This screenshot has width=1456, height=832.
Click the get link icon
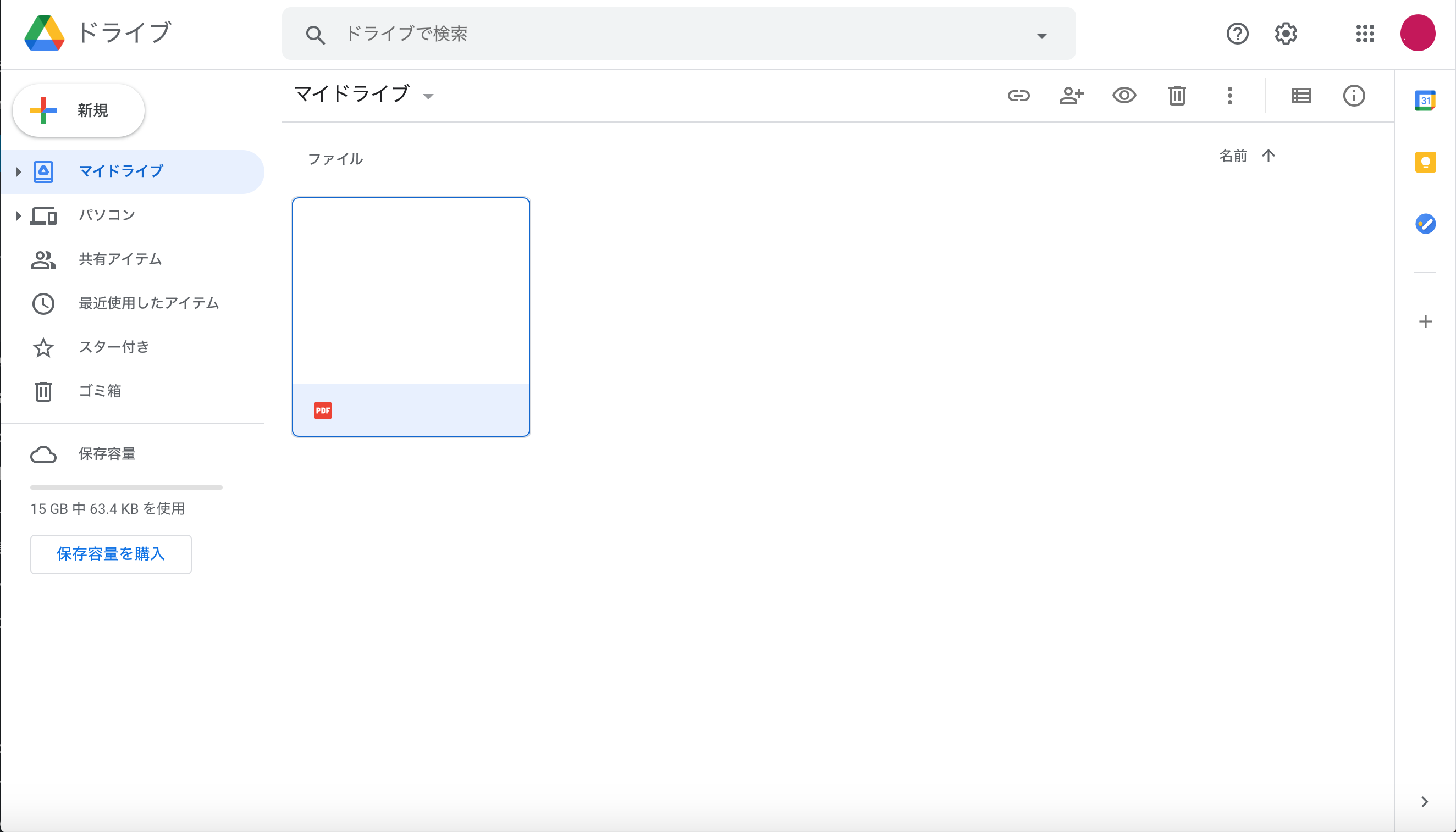pos(1018,96)
